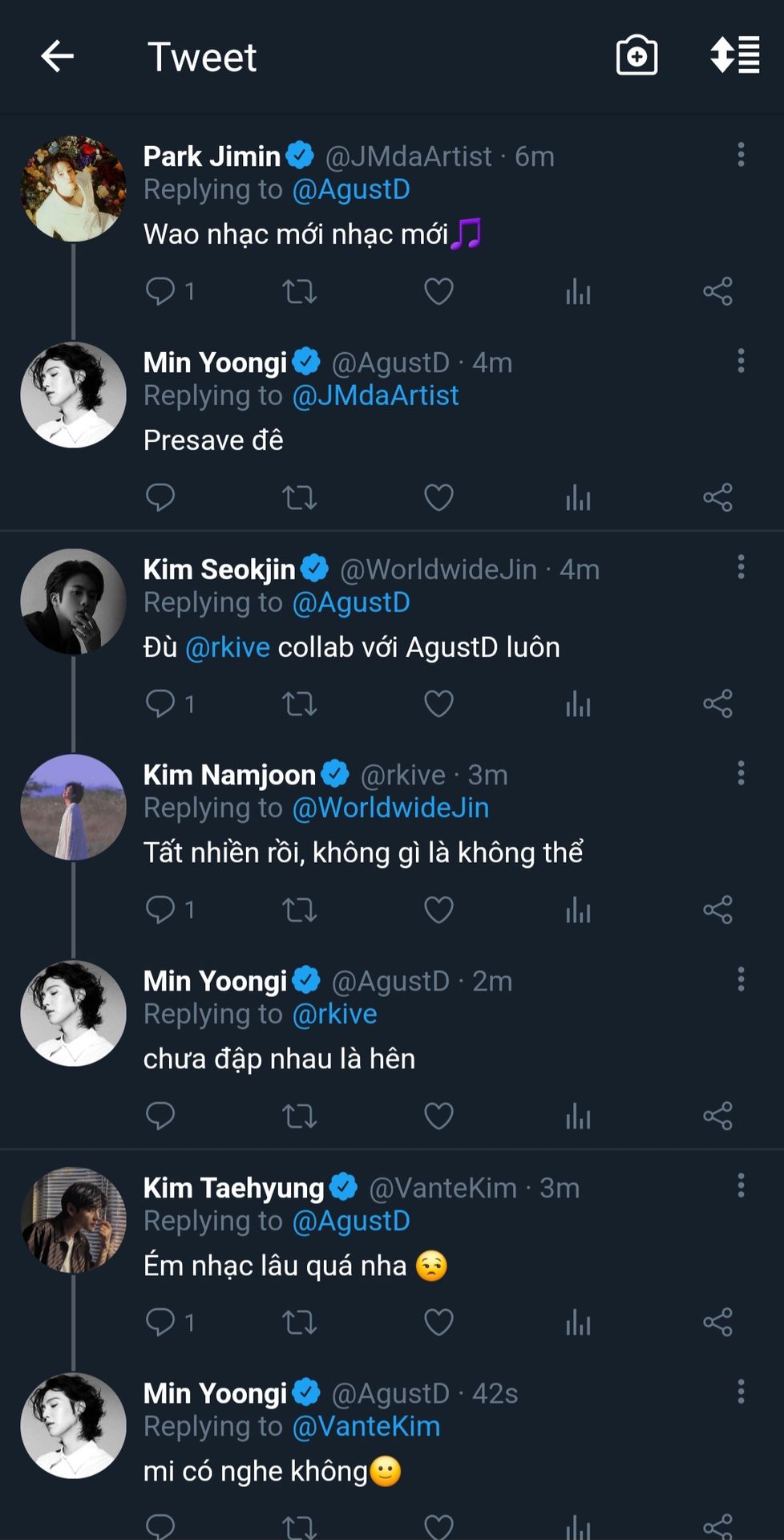The width and height of the screenshot is (784, 1540).
Task: Retweet Kim Seokjin's tweet
Action: click(300, 704)
